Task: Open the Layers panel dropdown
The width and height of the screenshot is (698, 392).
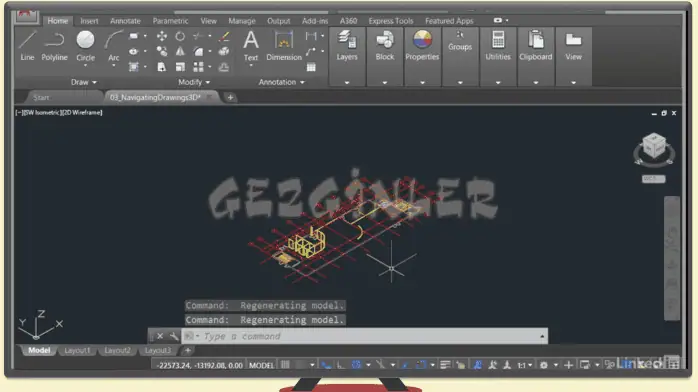Action: 347,82
